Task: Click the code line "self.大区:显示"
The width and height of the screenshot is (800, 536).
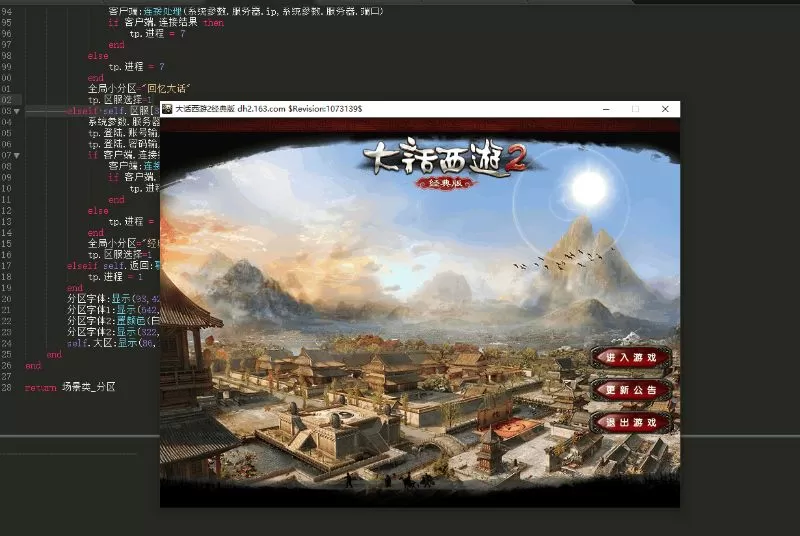Action: click(x=113, y=343)
